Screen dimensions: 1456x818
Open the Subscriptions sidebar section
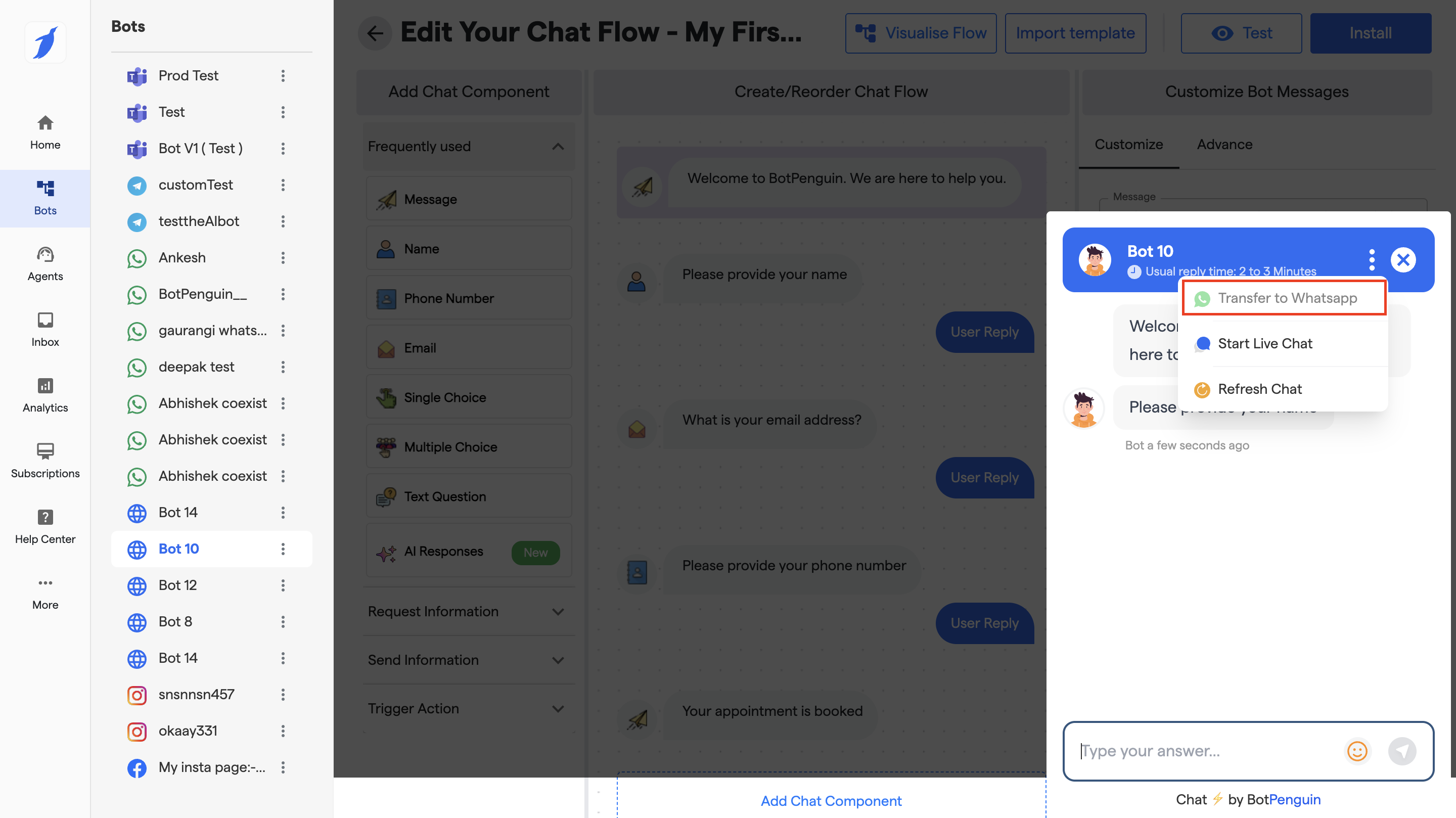pyautogui.click(x=45, y=460)
